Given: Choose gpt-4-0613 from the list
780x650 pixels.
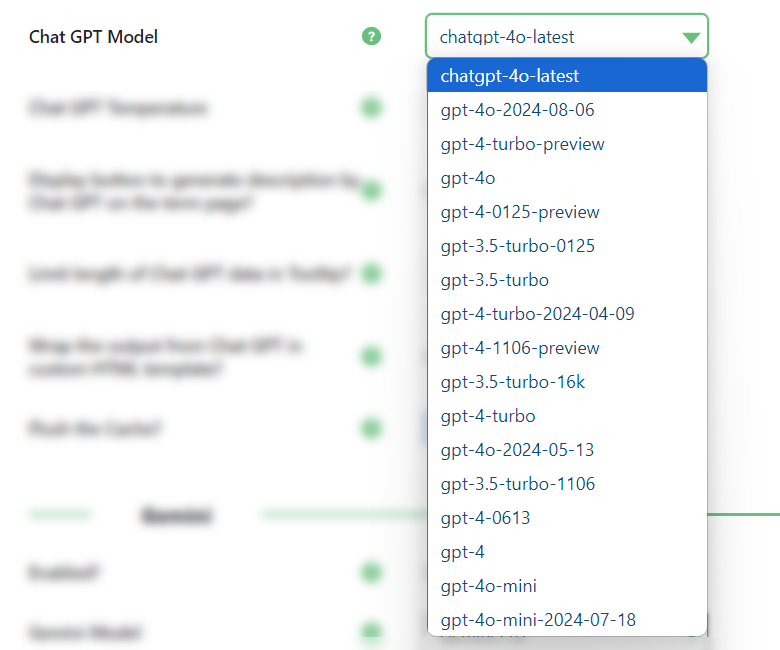Looking at the screenshot, I should 567,518.
